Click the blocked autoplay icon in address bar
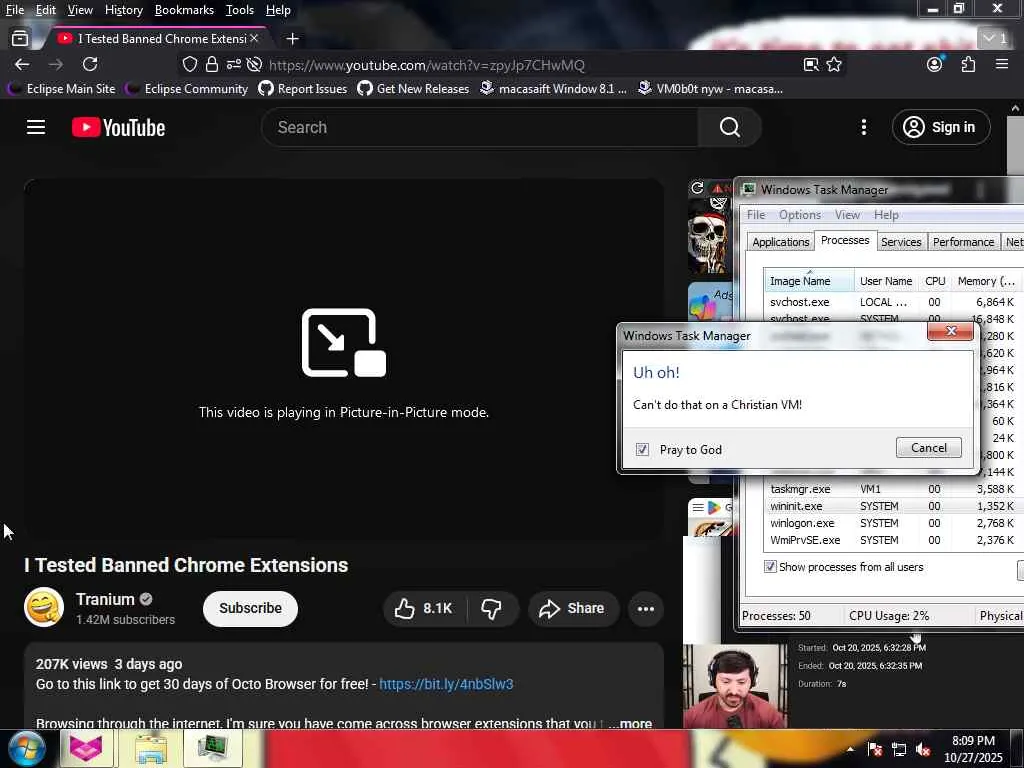 click(255, 64)
